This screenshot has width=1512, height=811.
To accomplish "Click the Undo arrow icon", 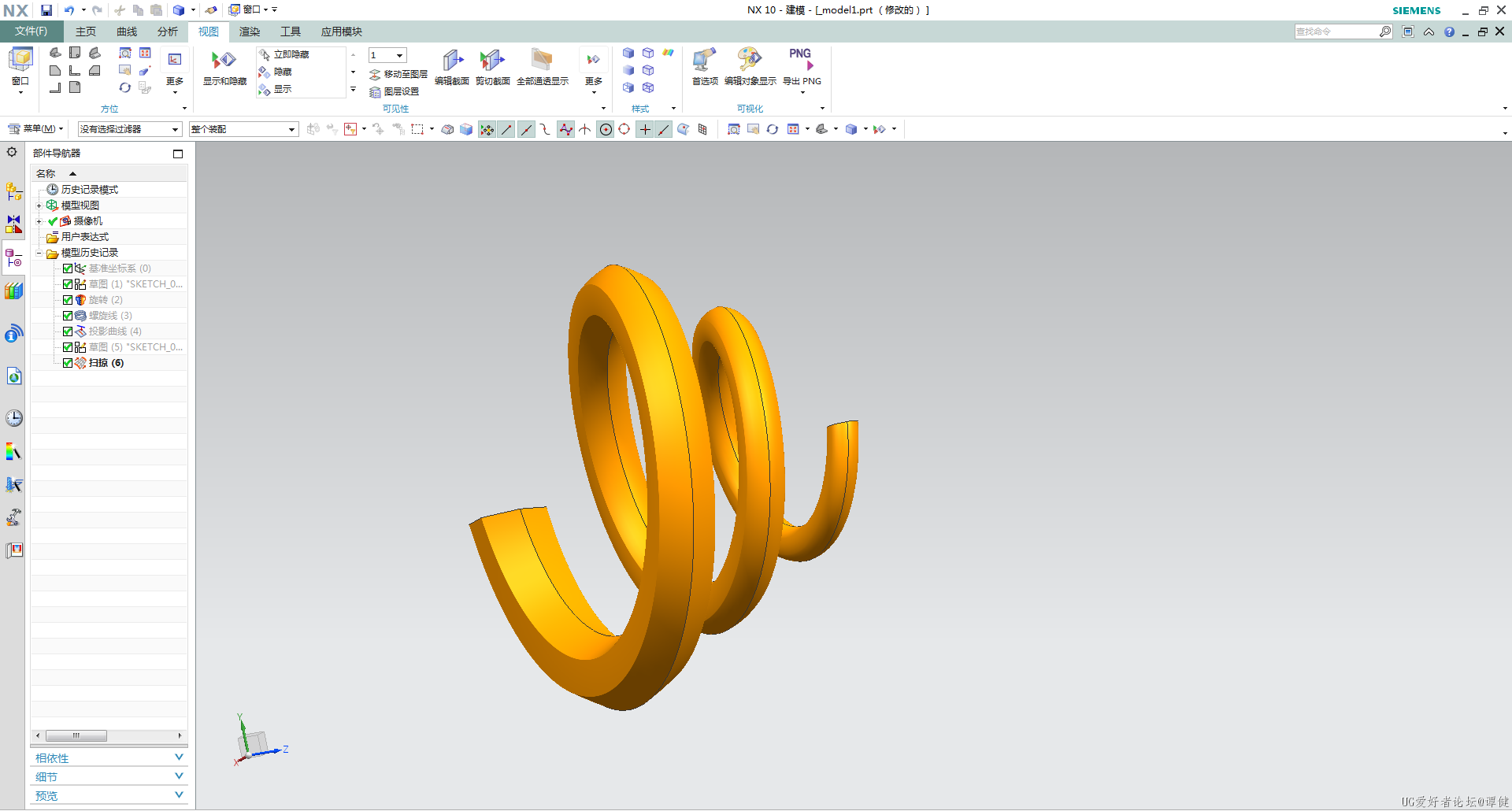I will pos(69,10).
